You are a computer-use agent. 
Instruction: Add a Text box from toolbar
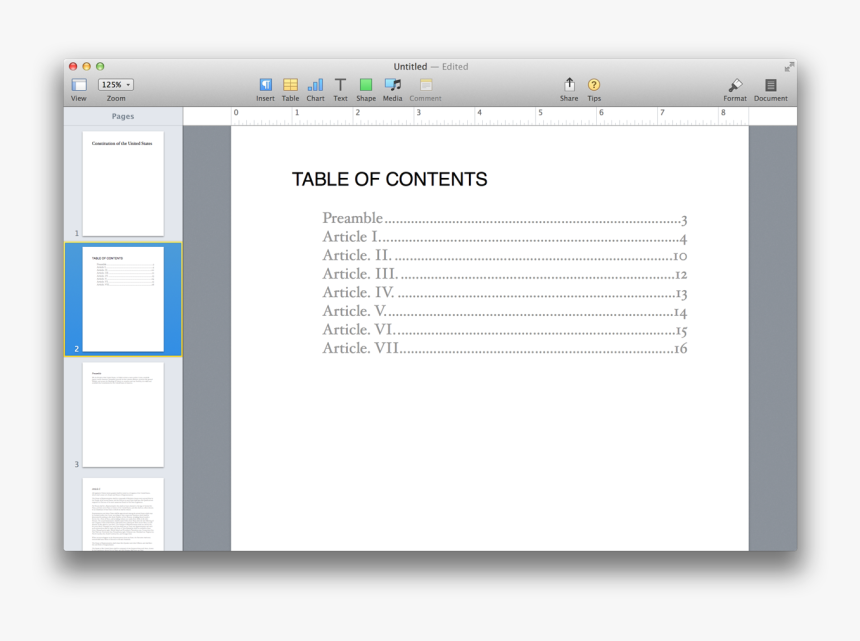(340, 84)
